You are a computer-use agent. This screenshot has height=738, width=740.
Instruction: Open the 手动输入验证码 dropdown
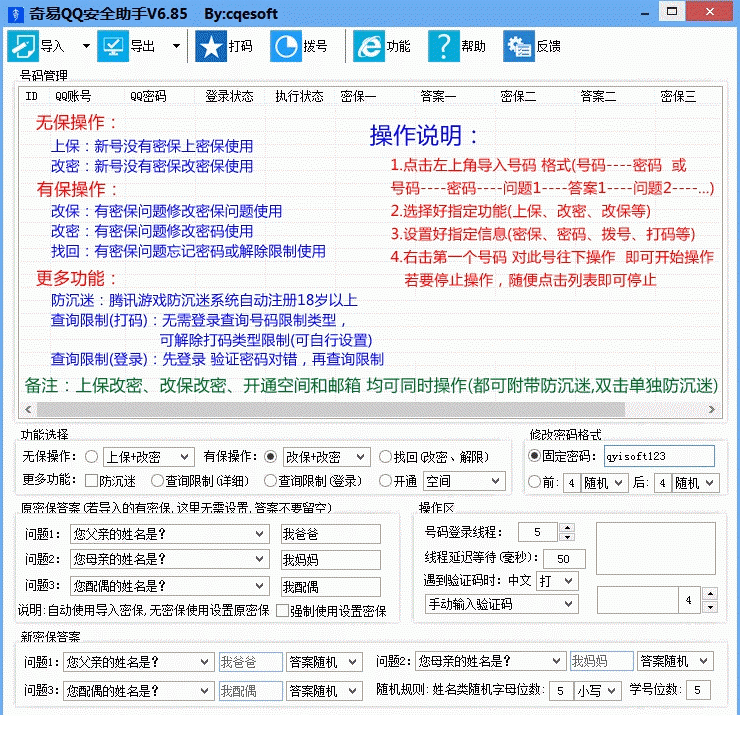501,604
